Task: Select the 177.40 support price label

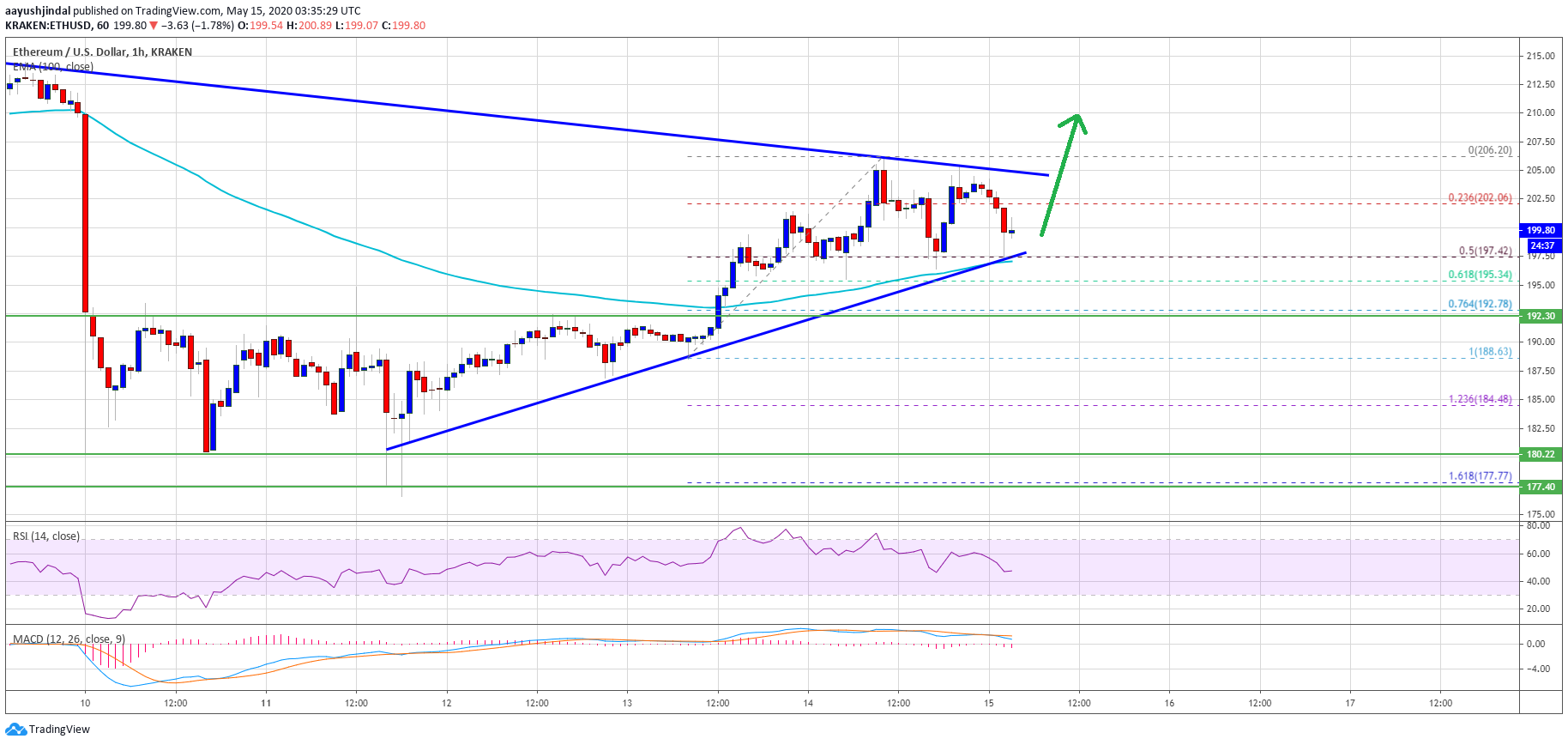Action: pos(1541,487)
